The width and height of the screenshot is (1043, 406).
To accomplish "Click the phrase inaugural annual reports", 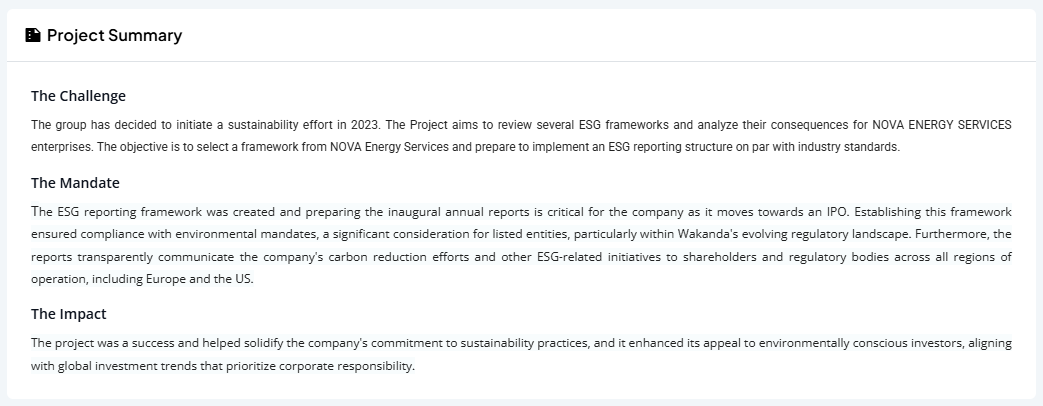I will point(459,212).
